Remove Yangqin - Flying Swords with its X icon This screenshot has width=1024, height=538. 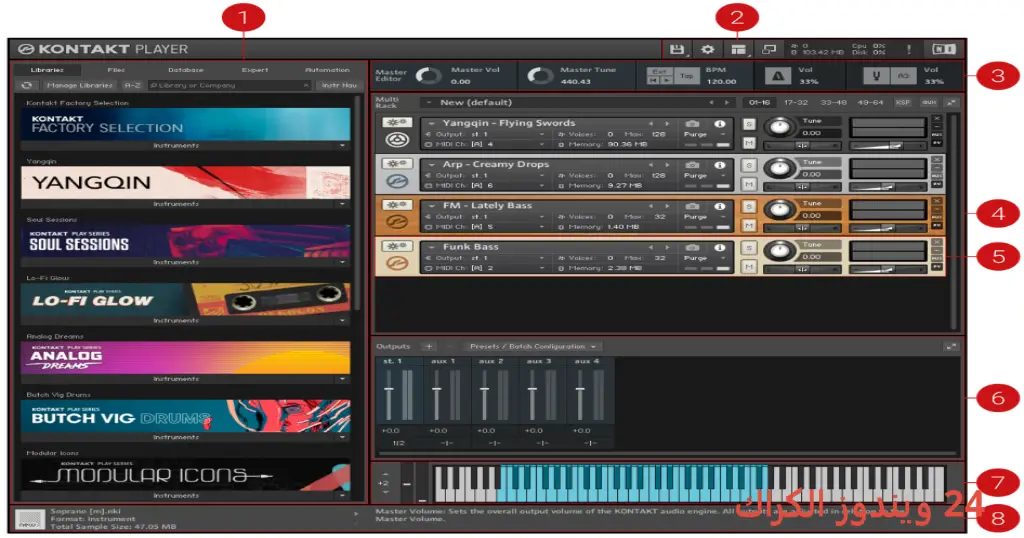[936, 119]
